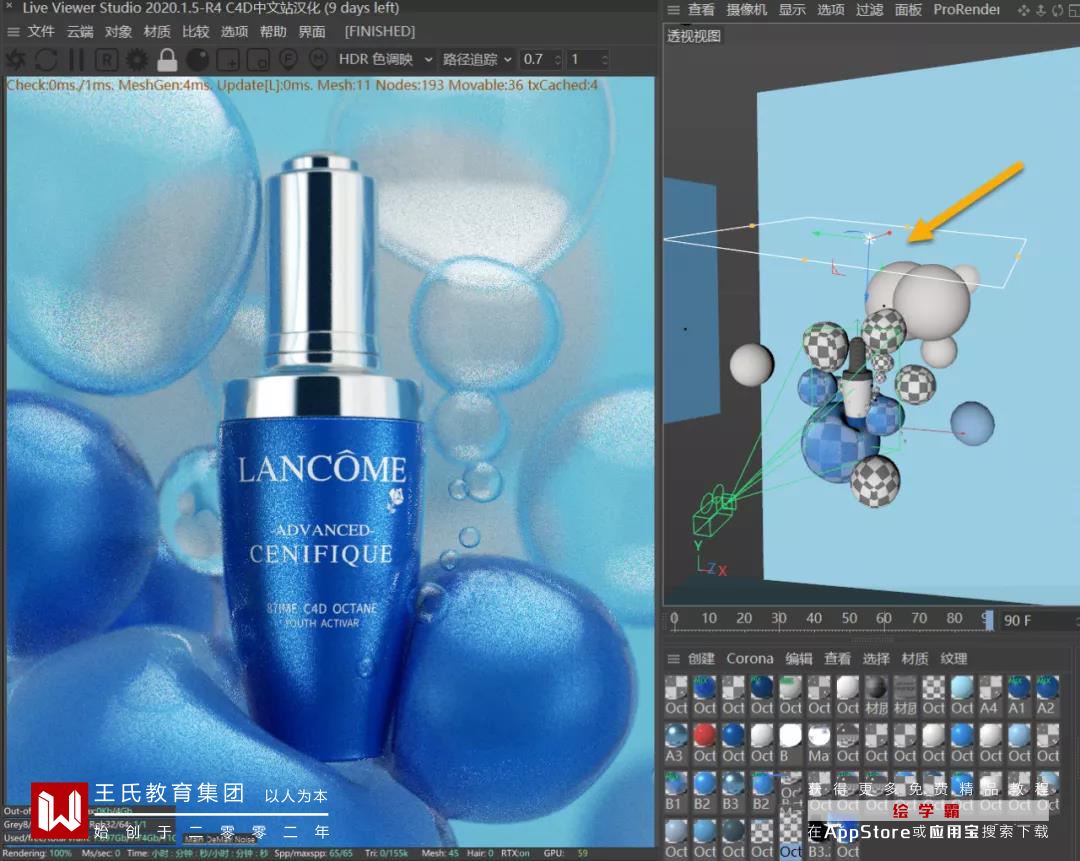The width and height of the screenshot is (1080, 861).
Task: Pause the live viewer render
Action: click(76, 60)
